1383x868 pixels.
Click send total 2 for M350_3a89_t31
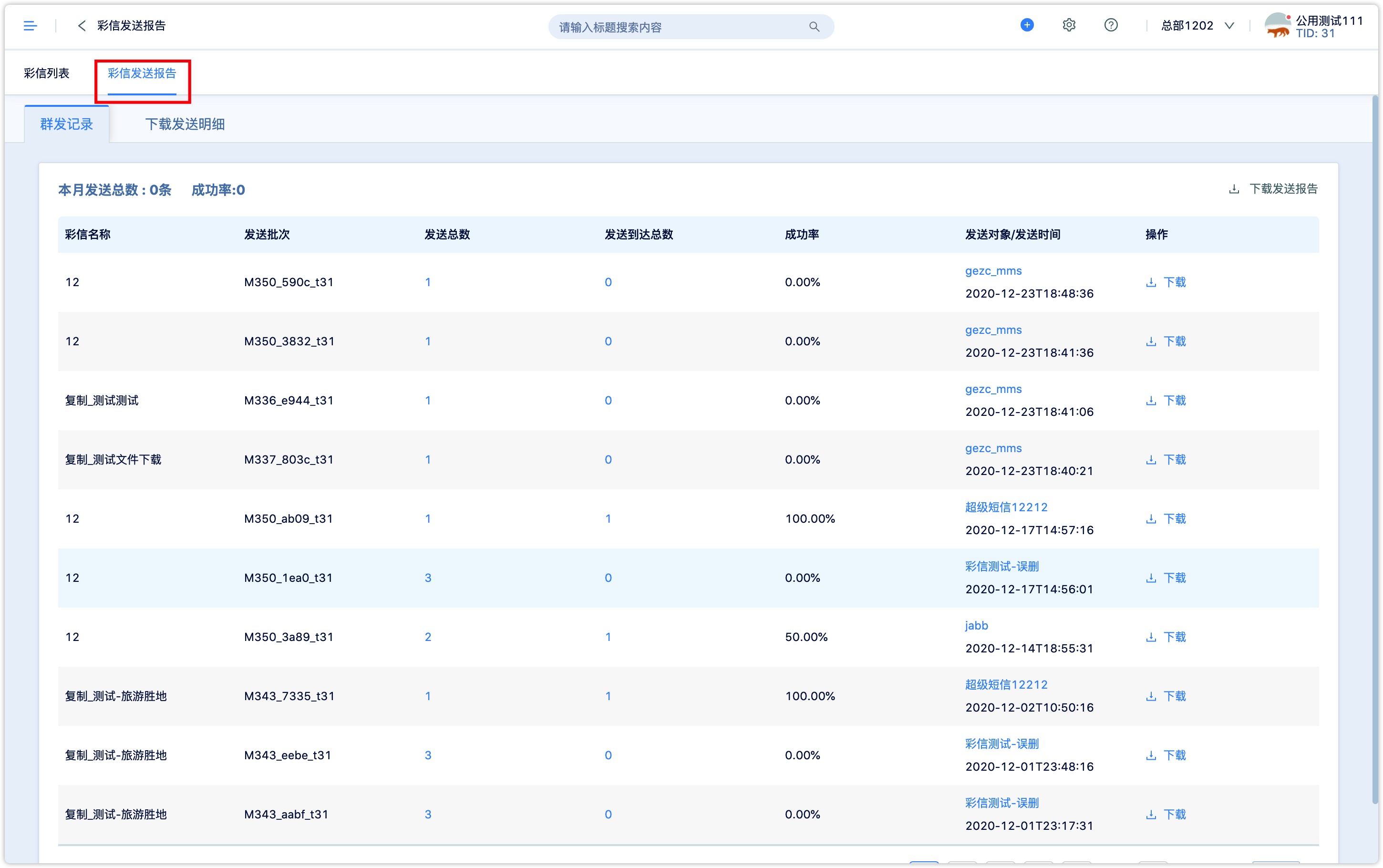click(428, 637)
